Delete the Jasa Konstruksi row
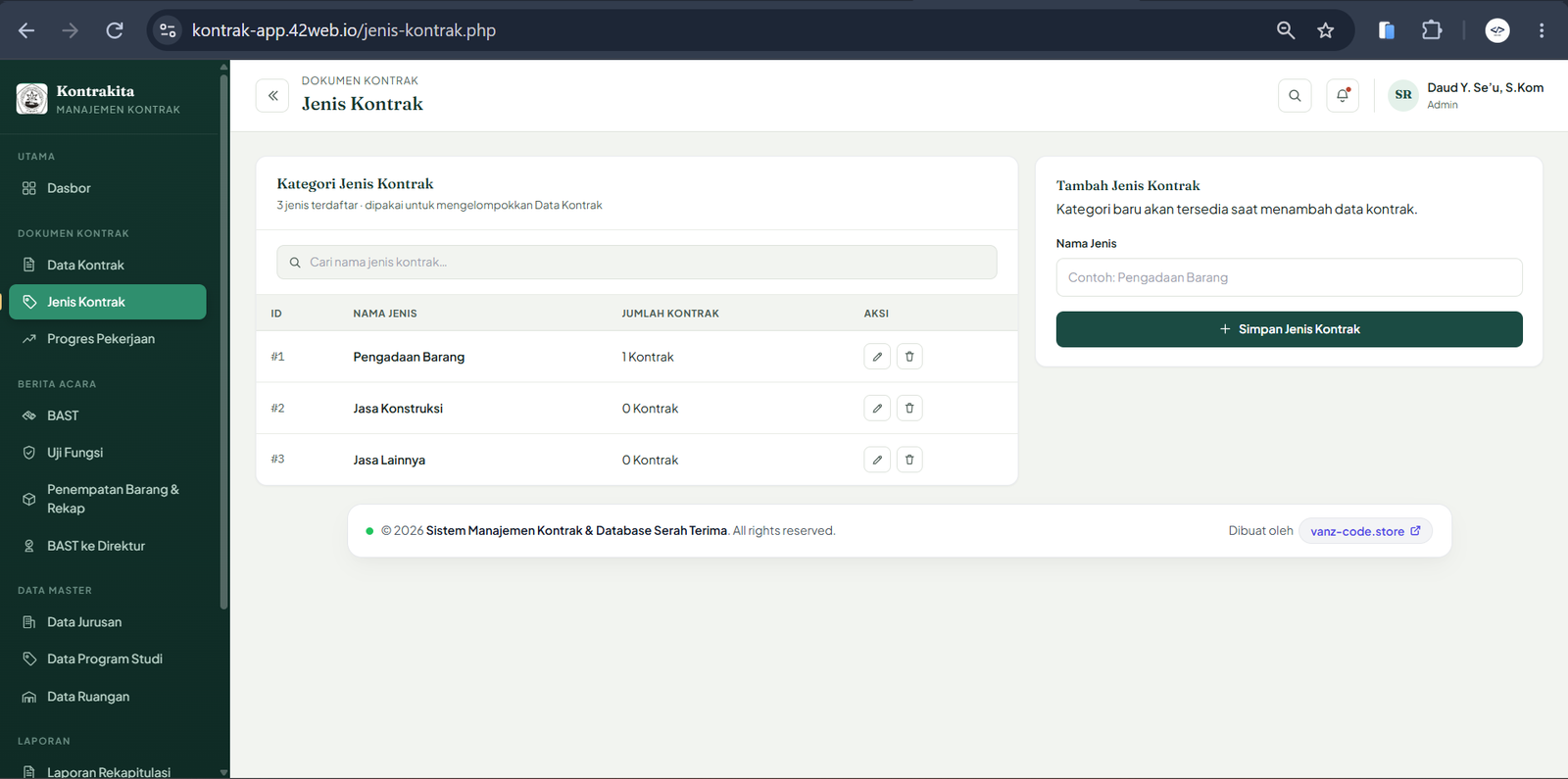1568x779 pixels. pyautogui.click(x=909, y=408)
